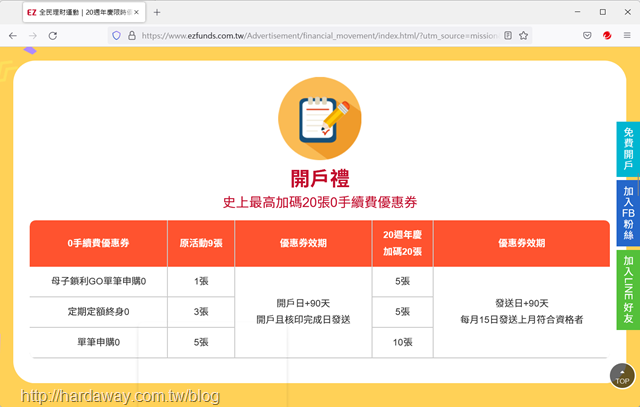Screen dimensions: 640x407
Task: Click the 開戶日+90天 text
Action: (303, 303)
